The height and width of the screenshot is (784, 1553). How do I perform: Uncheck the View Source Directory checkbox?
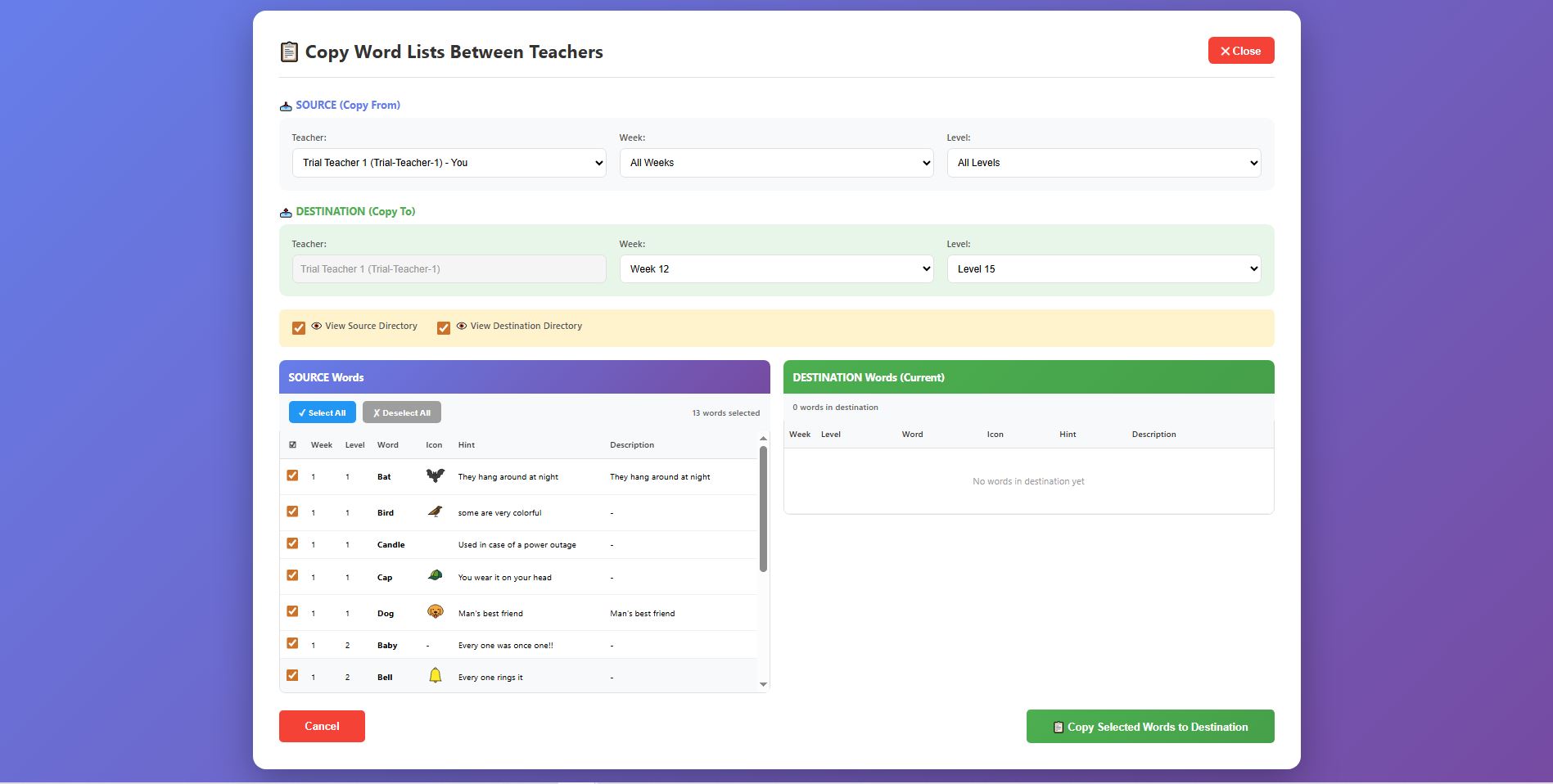pos(299,328)
